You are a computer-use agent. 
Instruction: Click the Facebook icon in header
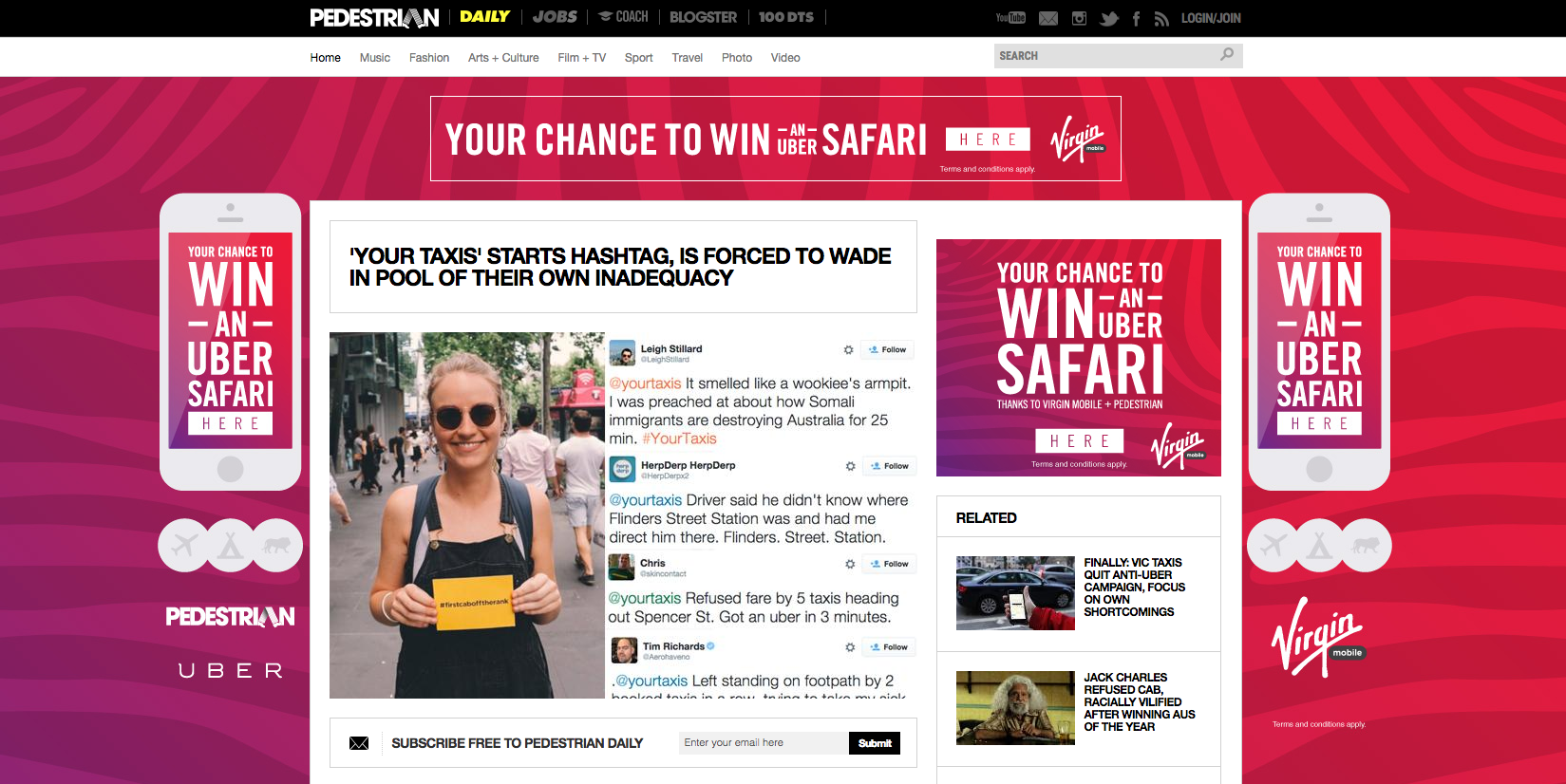tap(1136, 18)
